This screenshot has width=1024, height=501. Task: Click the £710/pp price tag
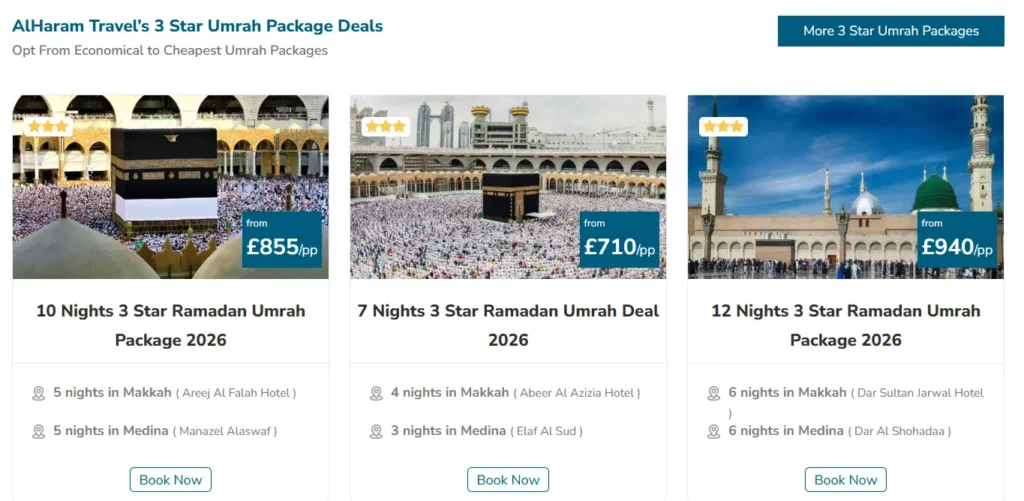(619, 241)
